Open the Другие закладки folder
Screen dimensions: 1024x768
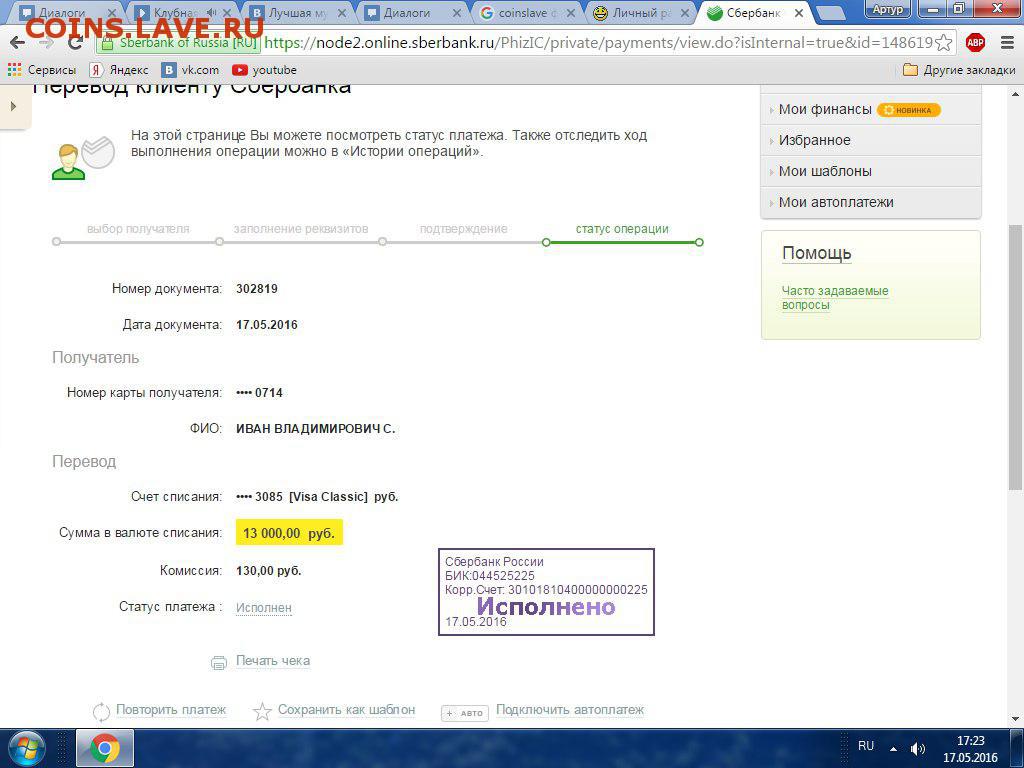click(959, 70)
